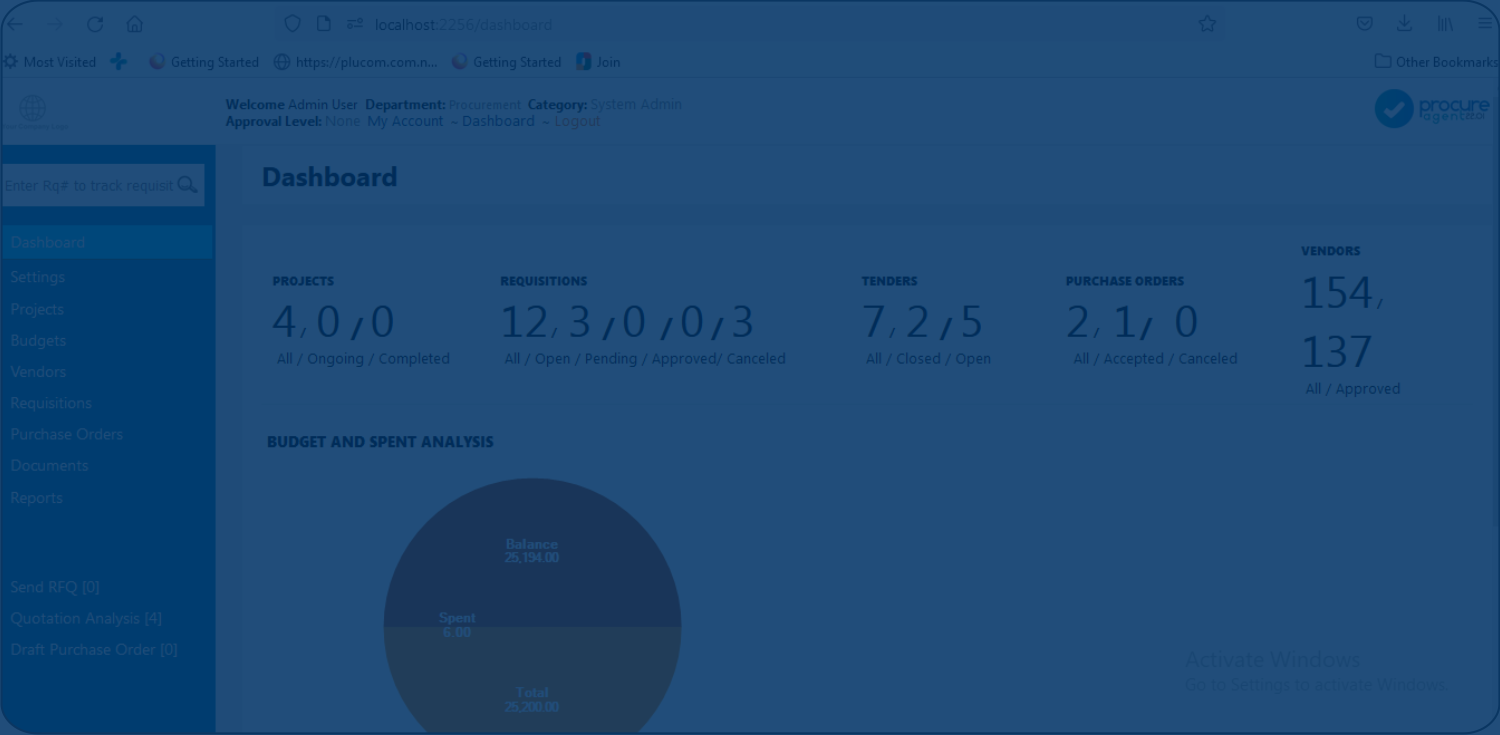1500x735 pixels.
Task: Click the My Account link
Action: pyautogui.click(x=405, y=121)
